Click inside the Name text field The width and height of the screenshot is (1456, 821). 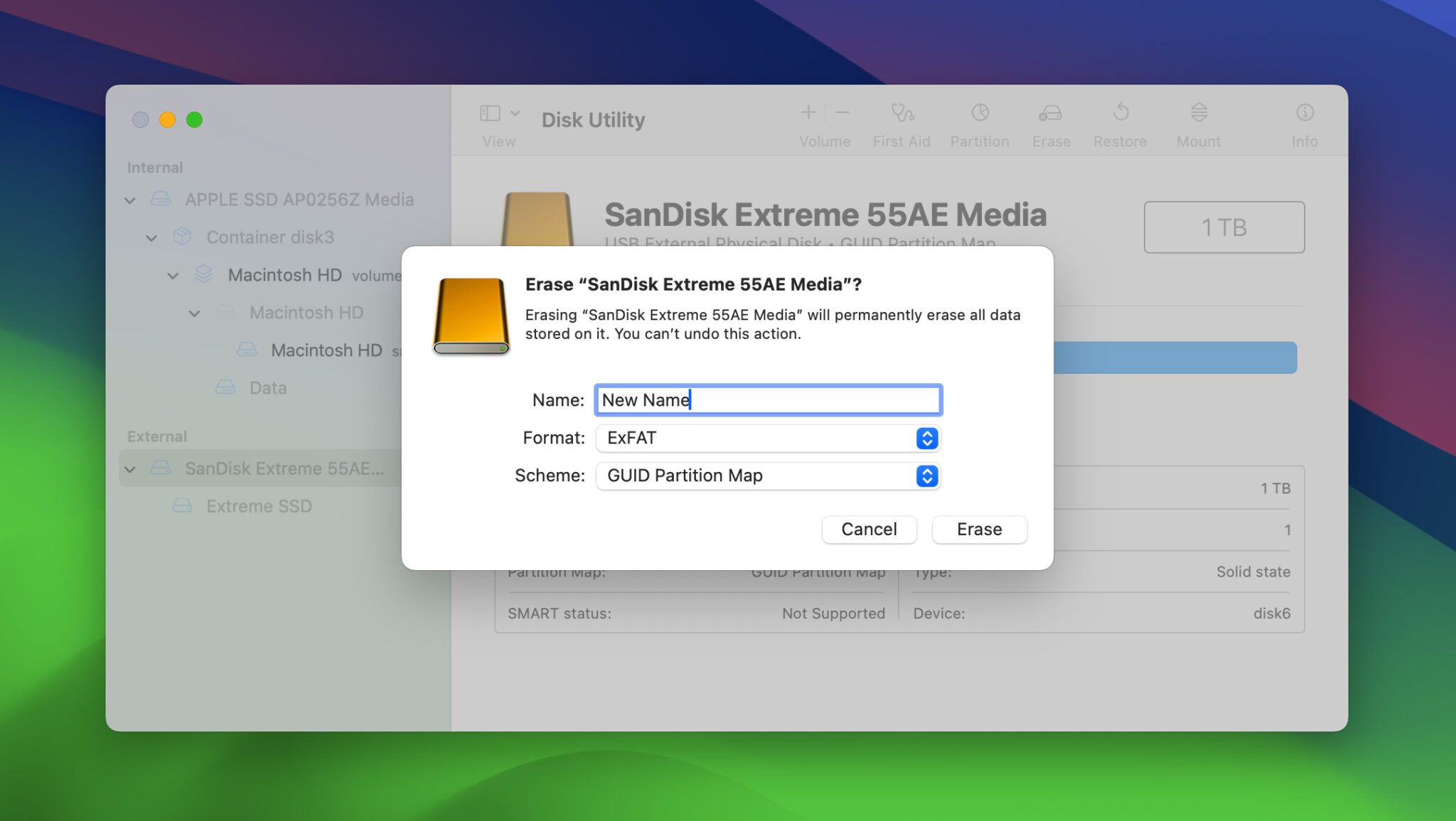point(768,399)
